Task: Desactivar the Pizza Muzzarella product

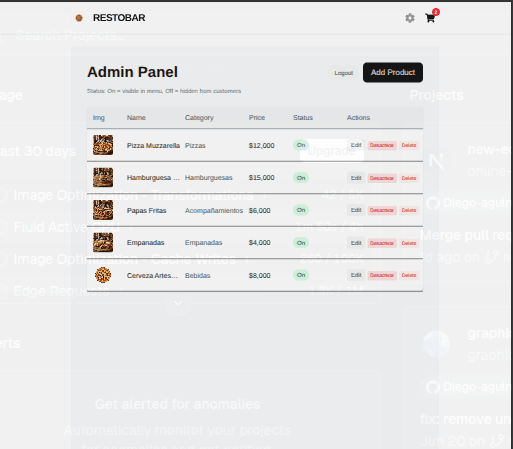Action: tap(382, 145)
